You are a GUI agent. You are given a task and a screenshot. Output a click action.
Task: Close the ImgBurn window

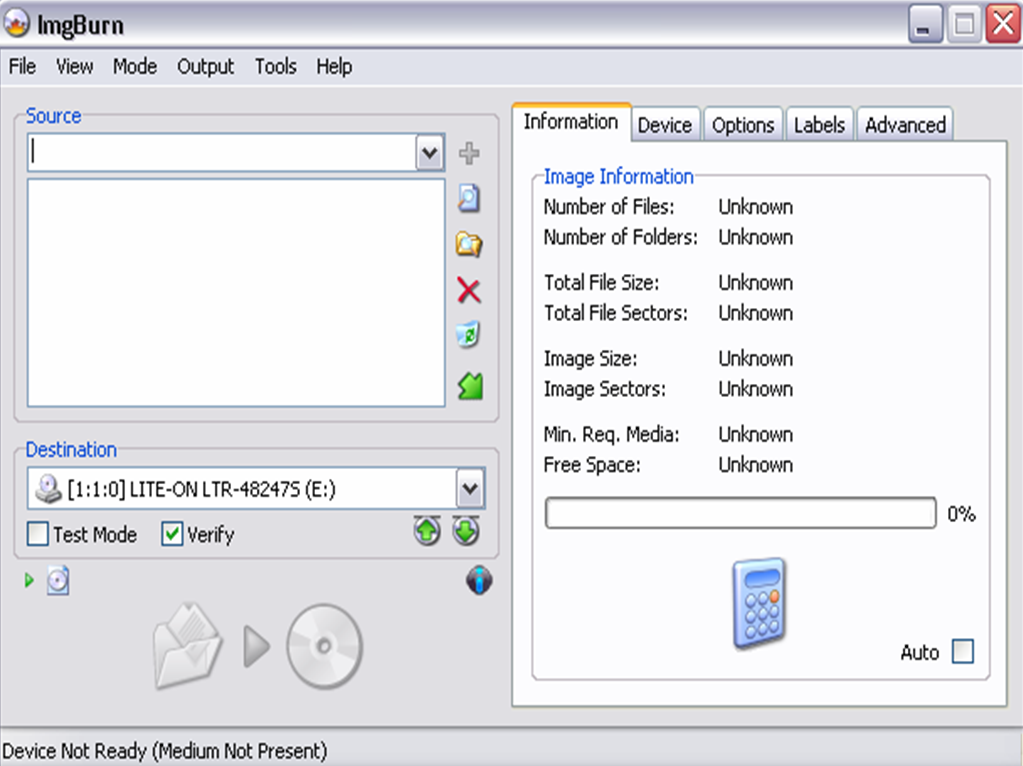(x=1003, y=25)
